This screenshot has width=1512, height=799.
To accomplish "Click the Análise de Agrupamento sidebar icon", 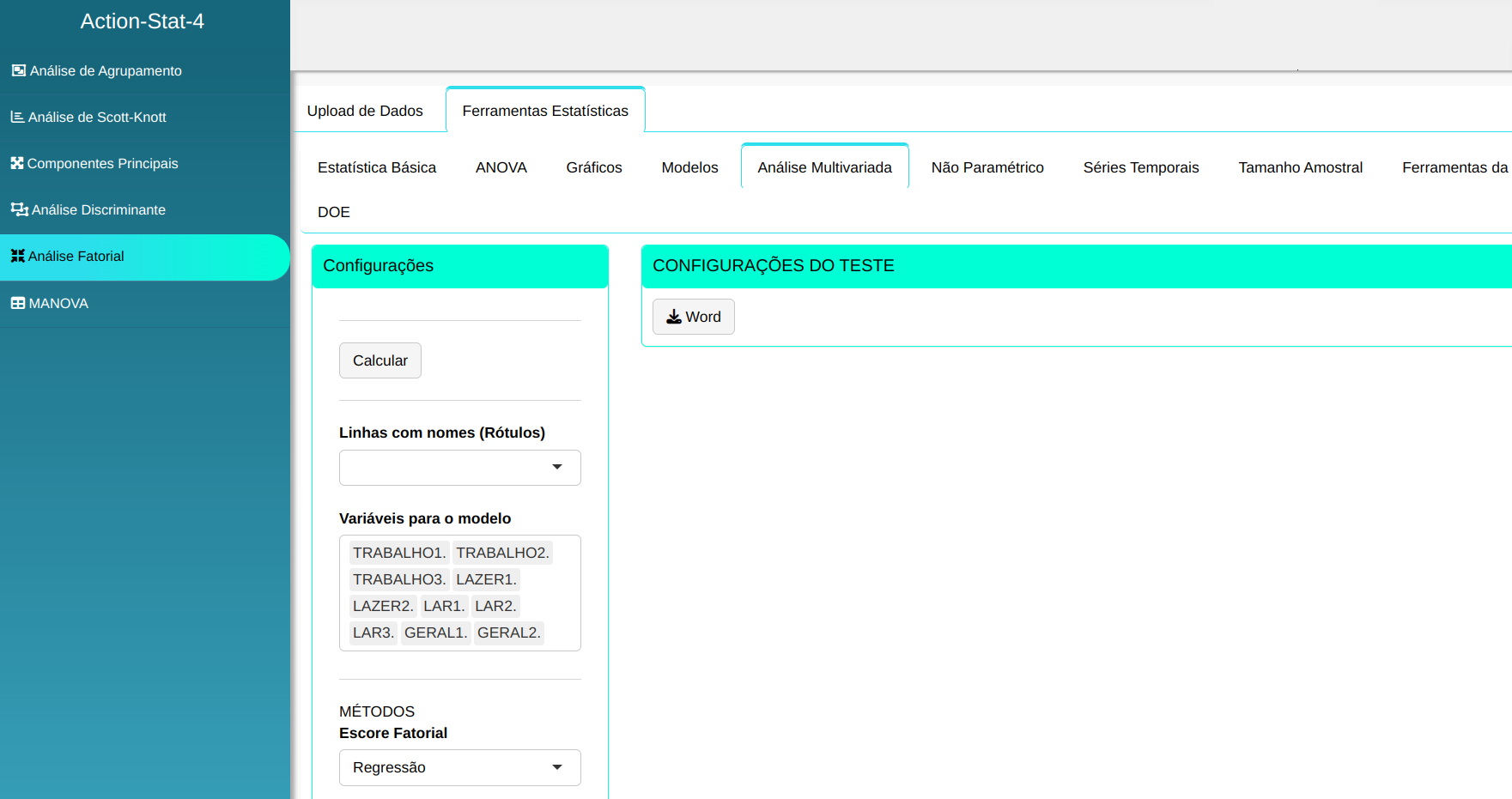I will [18, 70].
